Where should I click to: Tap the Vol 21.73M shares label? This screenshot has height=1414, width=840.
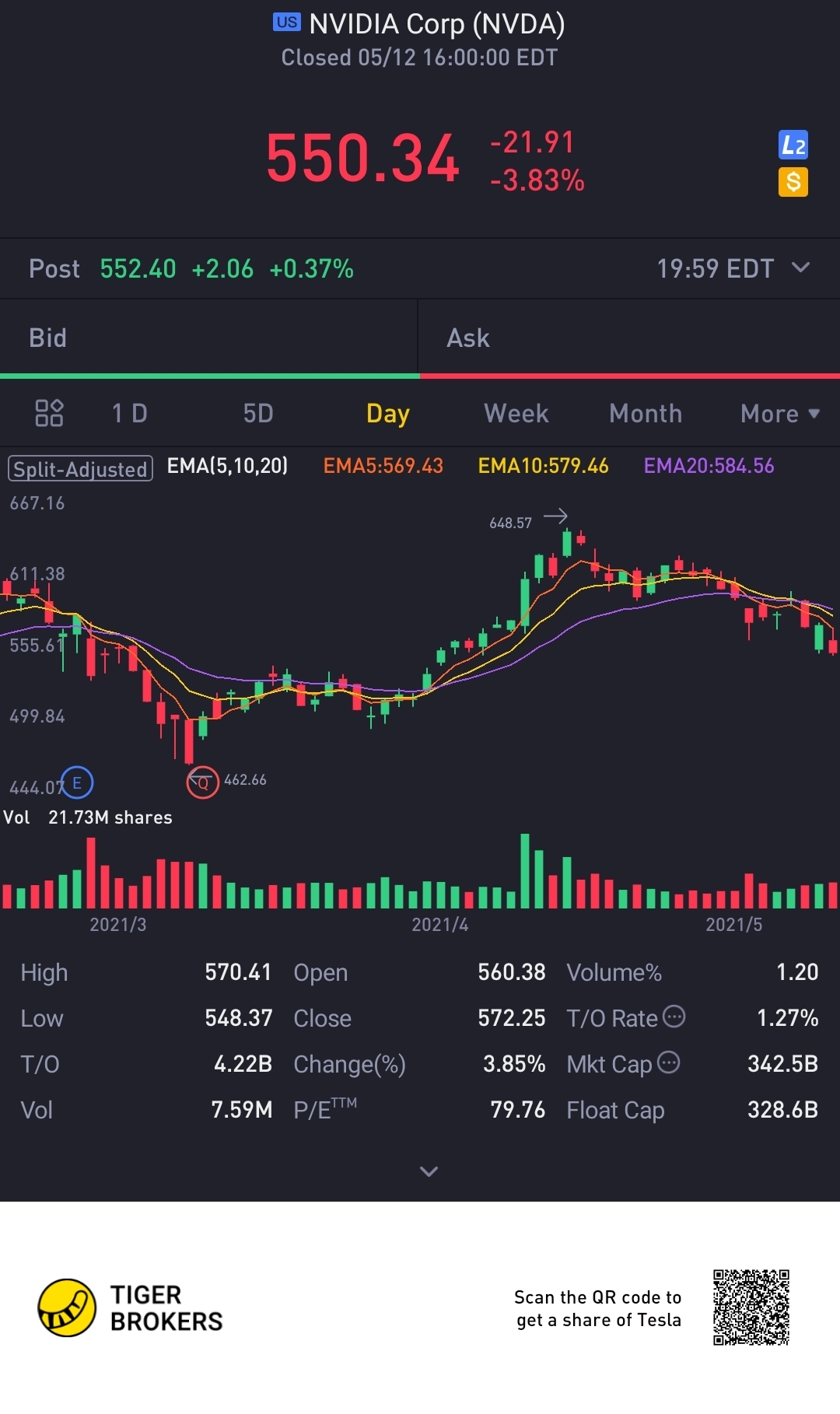point(88,817)
